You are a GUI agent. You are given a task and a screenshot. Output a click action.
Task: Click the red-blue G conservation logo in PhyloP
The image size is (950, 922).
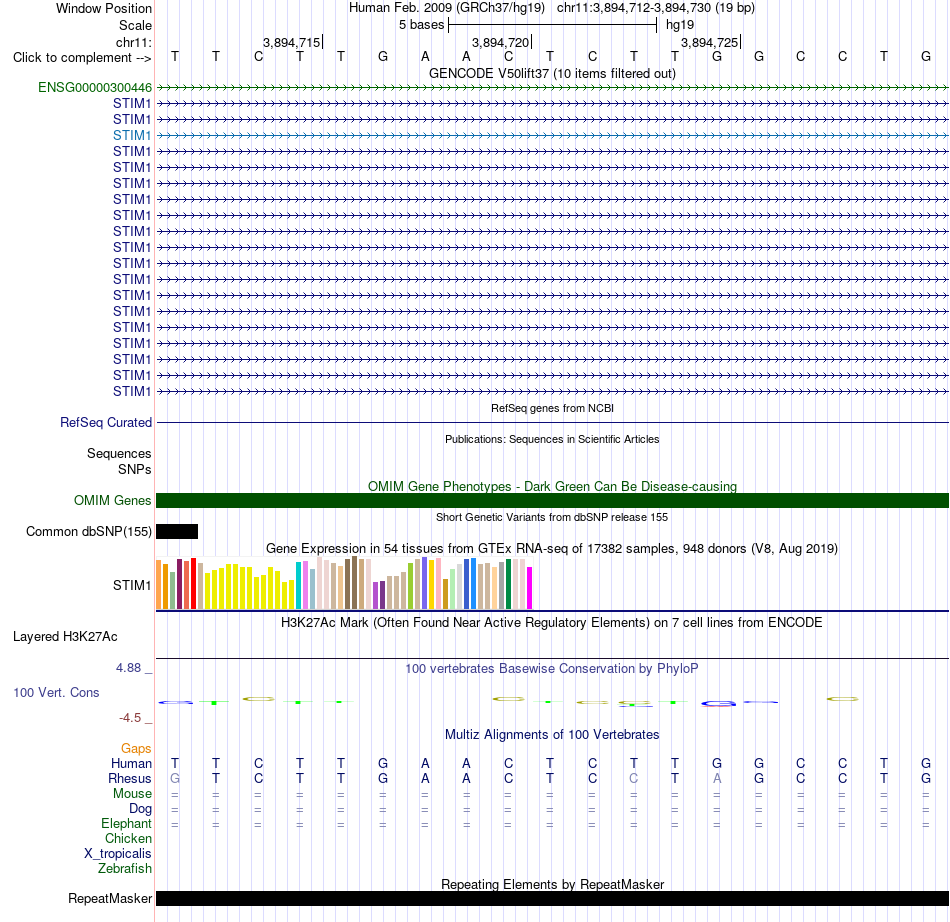tap(718, 703)
